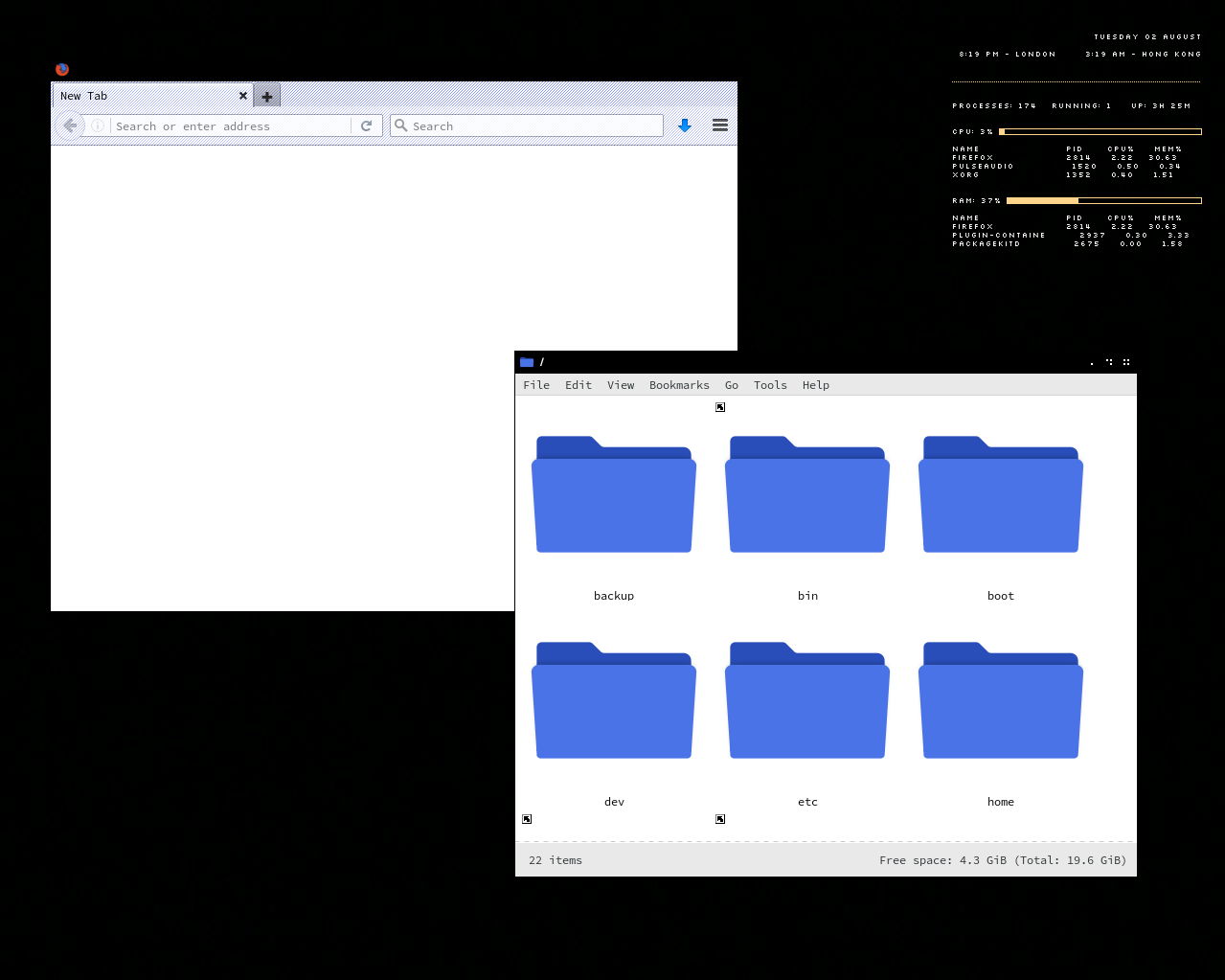1225x980 pixels.
Task: Click the Firefox icon on the desktop
Action: click(61, 69)
